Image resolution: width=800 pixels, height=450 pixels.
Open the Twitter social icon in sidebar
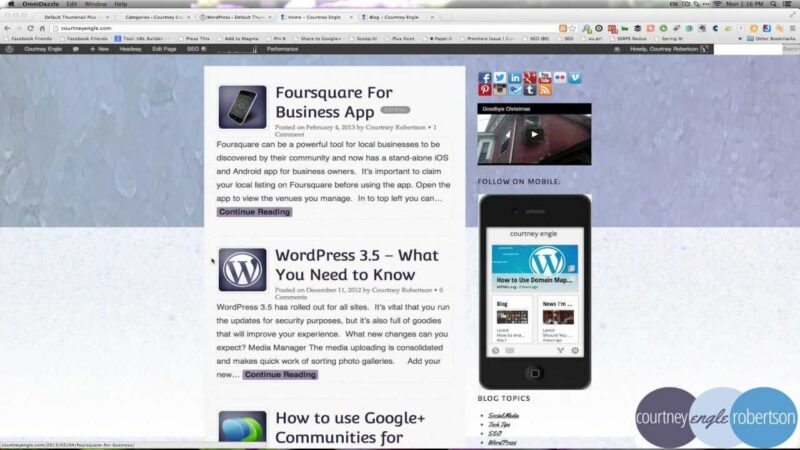[x=499, y=78]
